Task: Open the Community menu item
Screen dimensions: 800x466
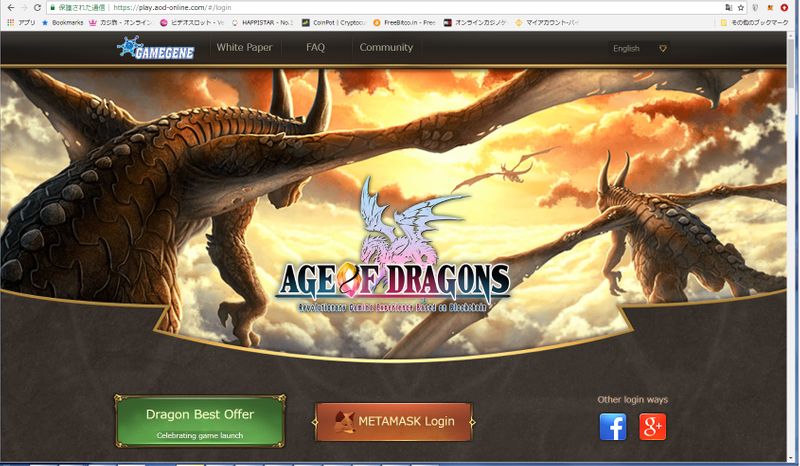Action: pos(386,47)
